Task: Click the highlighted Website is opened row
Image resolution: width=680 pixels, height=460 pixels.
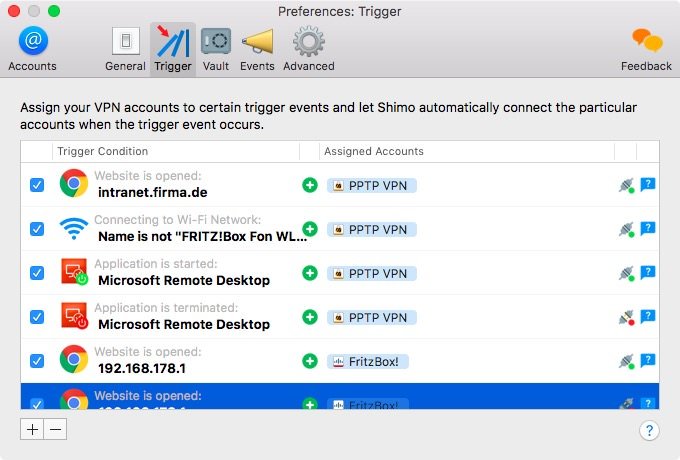Action: pyautogui.click(x=340, y=396)
